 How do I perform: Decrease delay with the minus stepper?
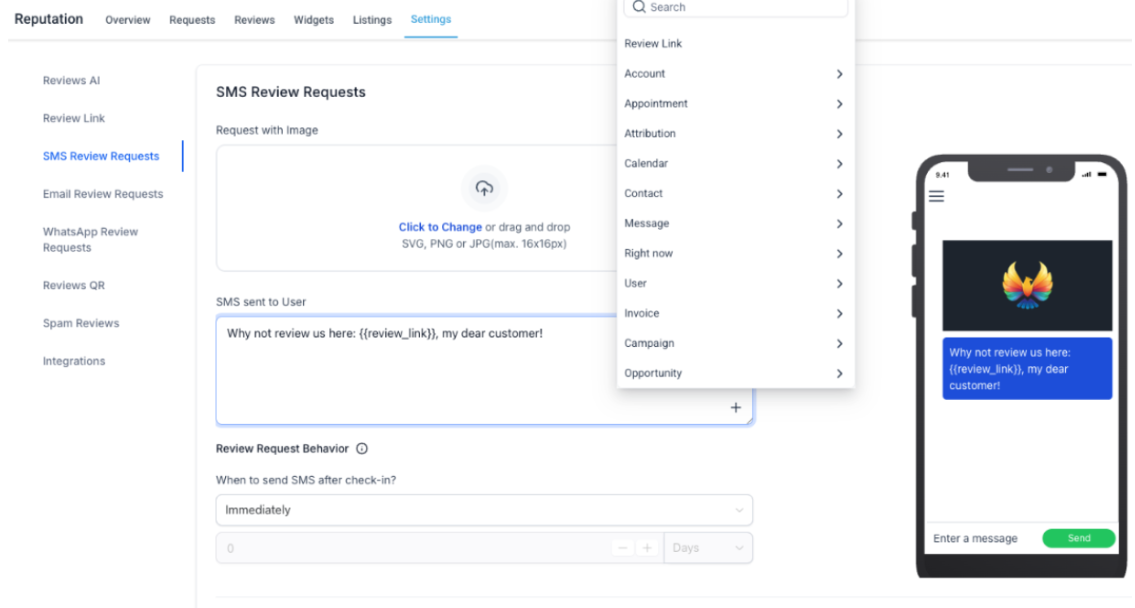point(623,548)
